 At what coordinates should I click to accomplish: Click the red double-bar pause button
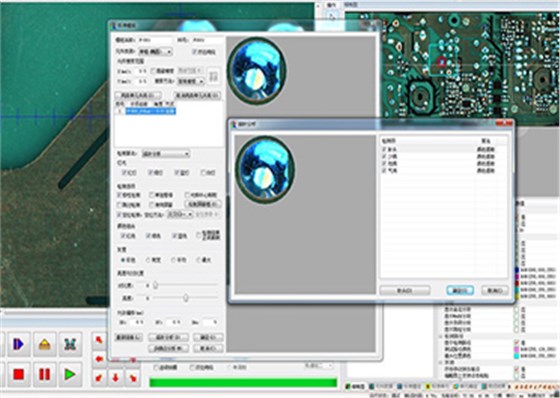click(44, 374)
